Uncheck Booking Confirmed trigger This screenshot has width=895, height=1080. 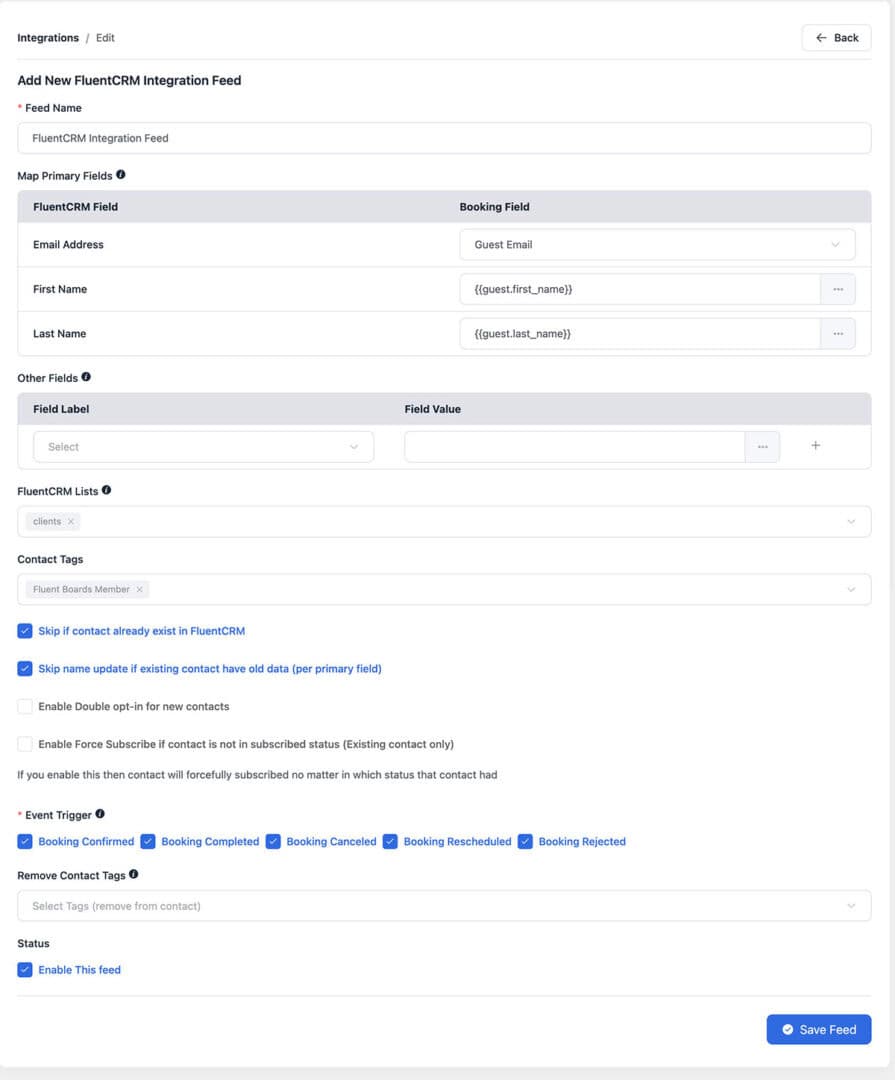[x=25, y=842]
